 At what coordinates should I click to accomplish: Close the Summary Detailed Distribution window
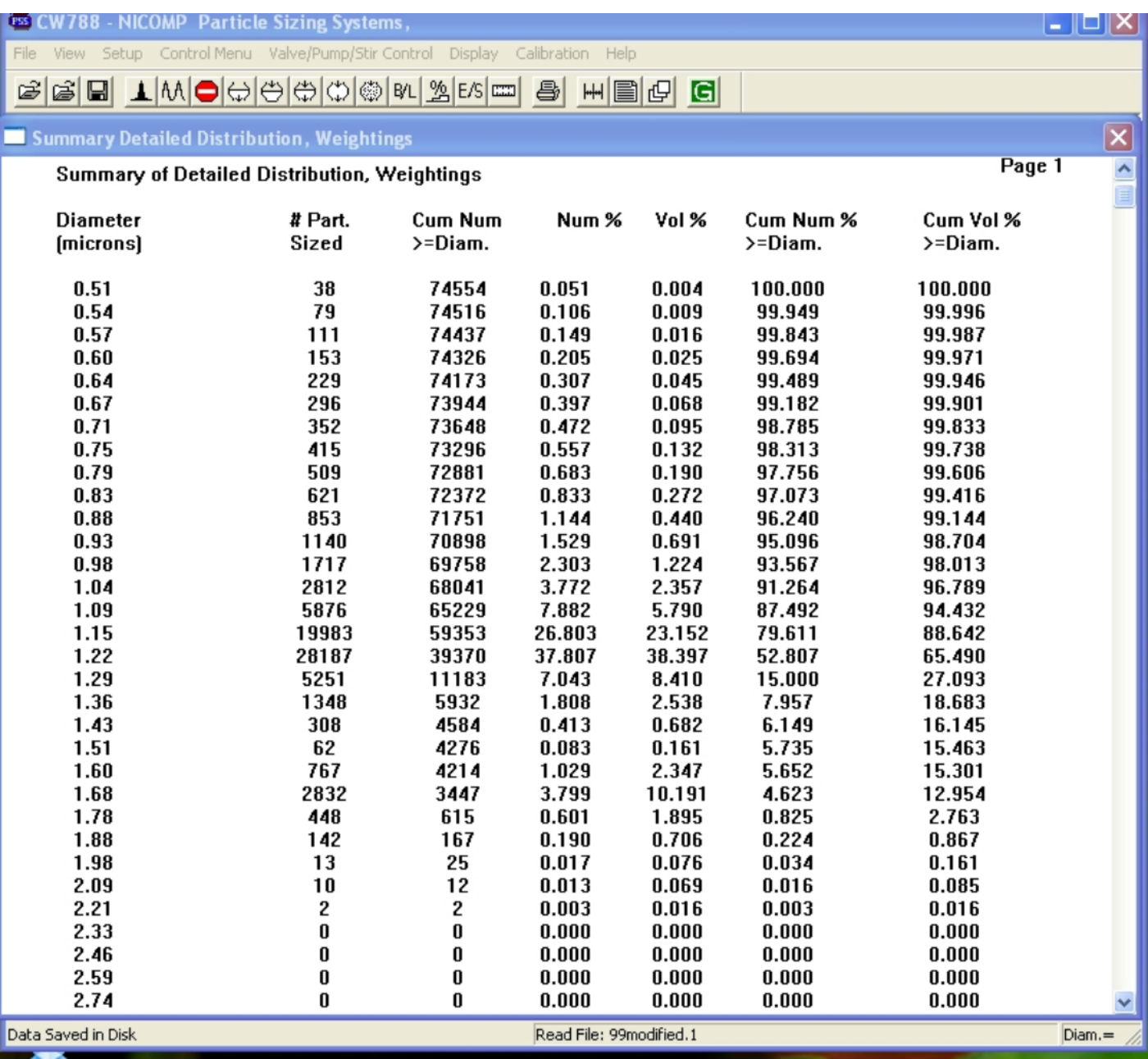point(1118,137)
